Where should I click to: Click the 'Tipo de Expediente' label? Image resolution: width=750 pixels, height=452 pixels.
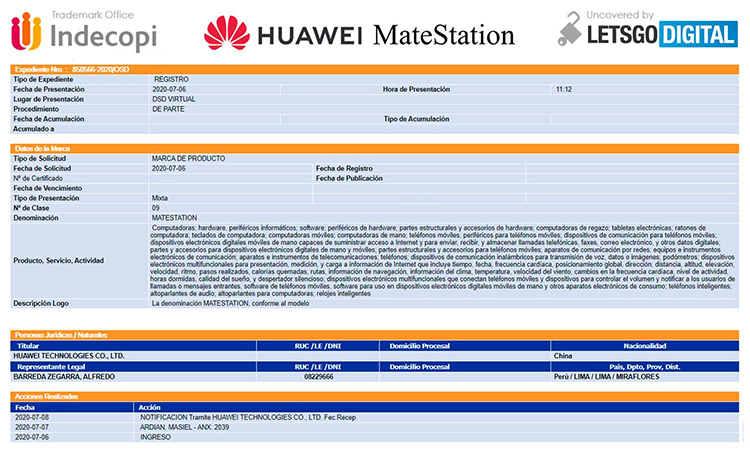[43, 79]
